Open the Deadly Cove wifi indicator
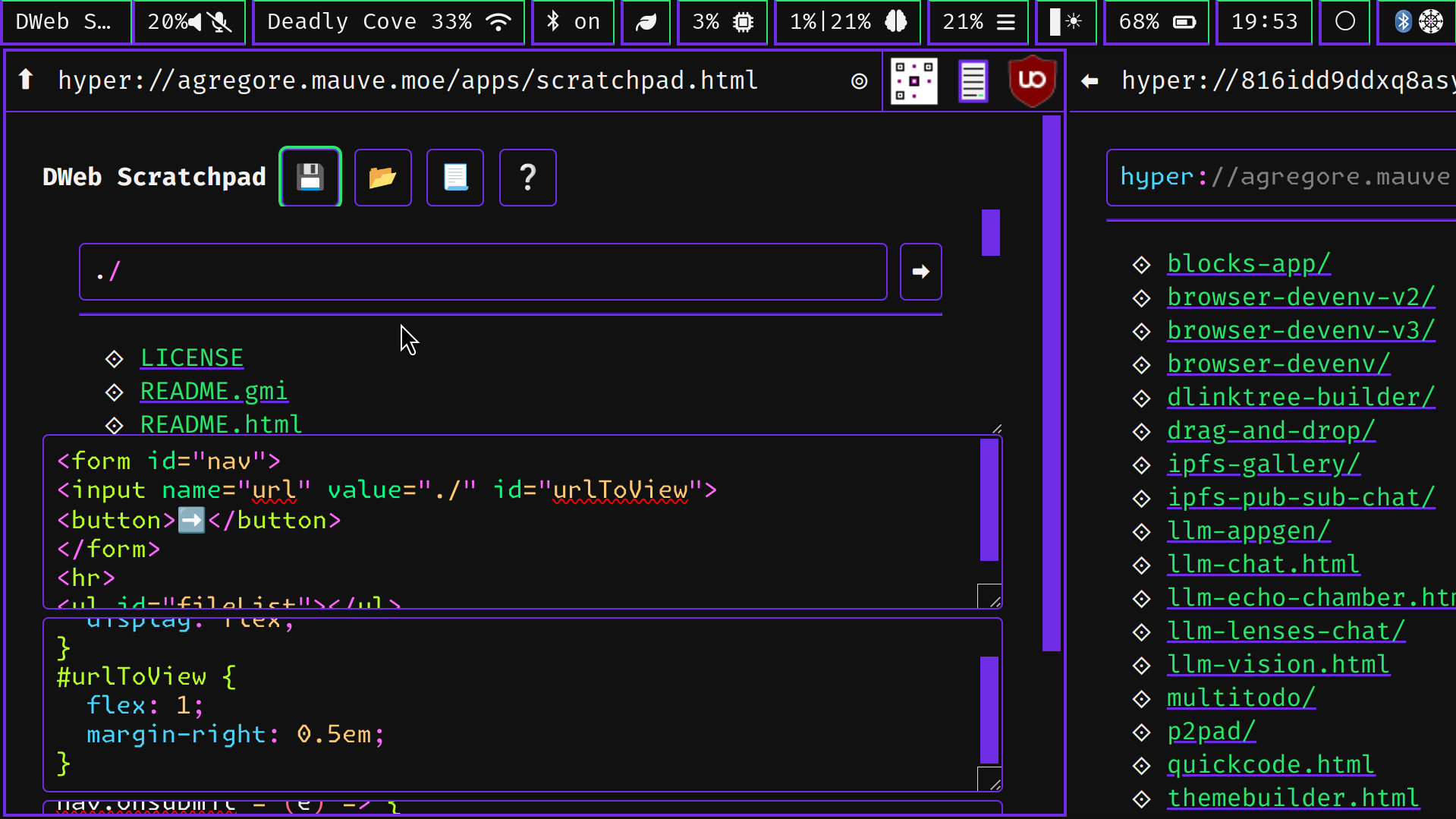Image resolution: width=1456 pixels, height=819 pixels. 388,22
